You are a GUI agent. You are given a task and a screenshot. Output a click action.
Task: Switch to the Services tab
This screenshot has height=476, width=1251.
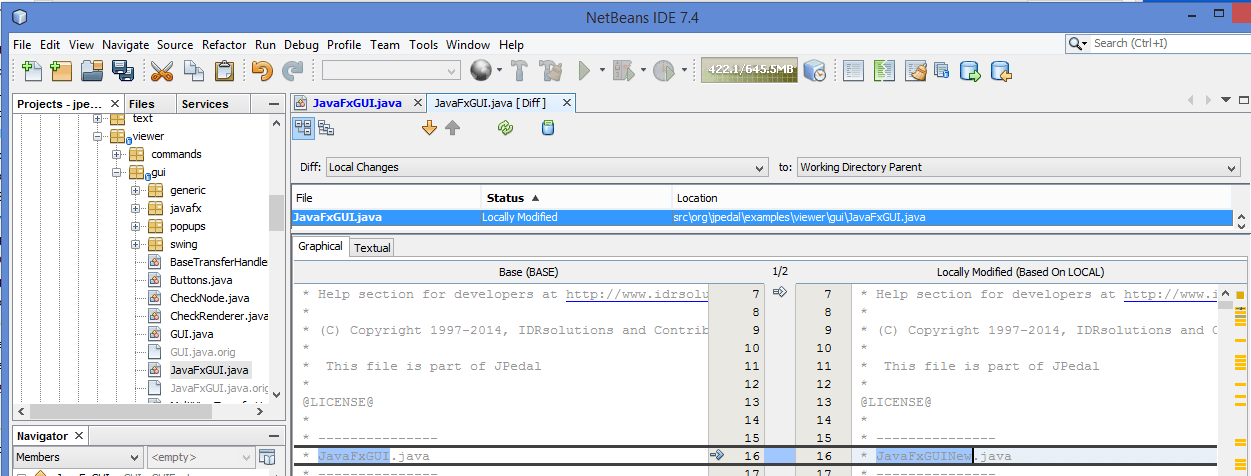pos(205,104)
